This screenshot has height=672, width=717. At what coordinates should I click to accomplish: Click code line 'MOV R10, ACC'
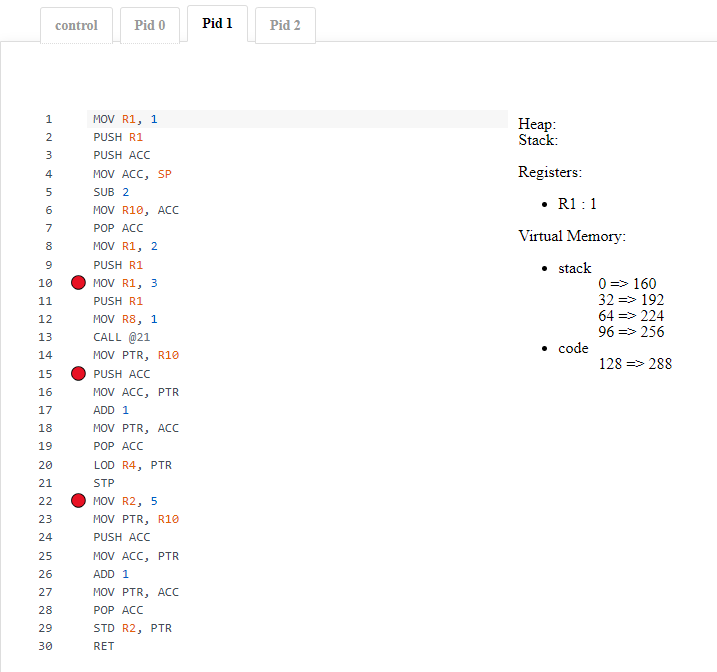136,210
